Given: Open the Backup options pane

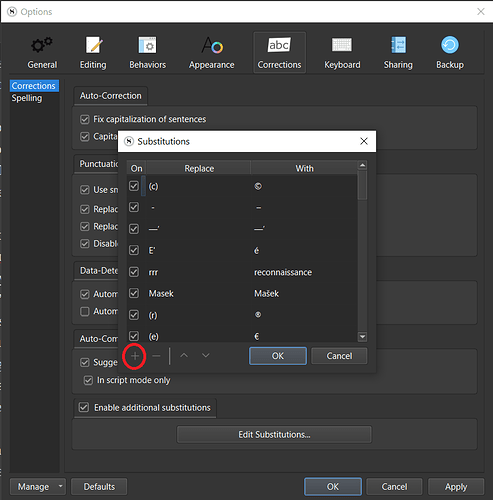Looking at the screenshot, I should point(450,53).
